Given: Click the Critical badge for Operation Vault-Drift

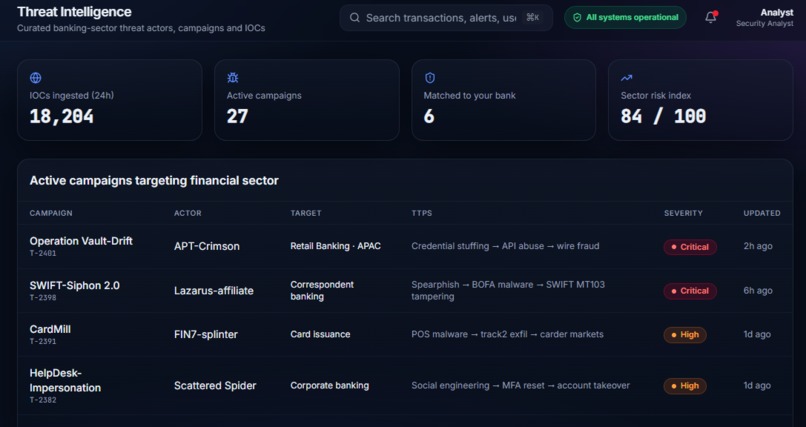Looking at the screenshot, I should (x=690, y=247).
